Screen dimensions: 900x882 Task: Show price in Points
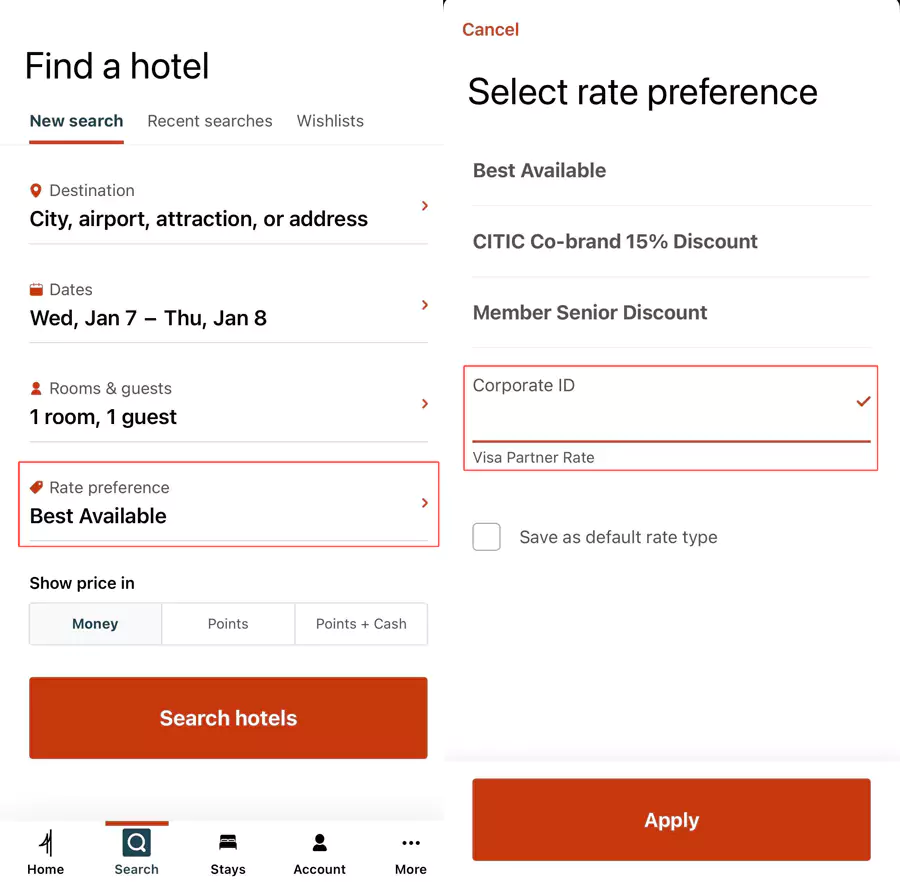coord(228,624)
